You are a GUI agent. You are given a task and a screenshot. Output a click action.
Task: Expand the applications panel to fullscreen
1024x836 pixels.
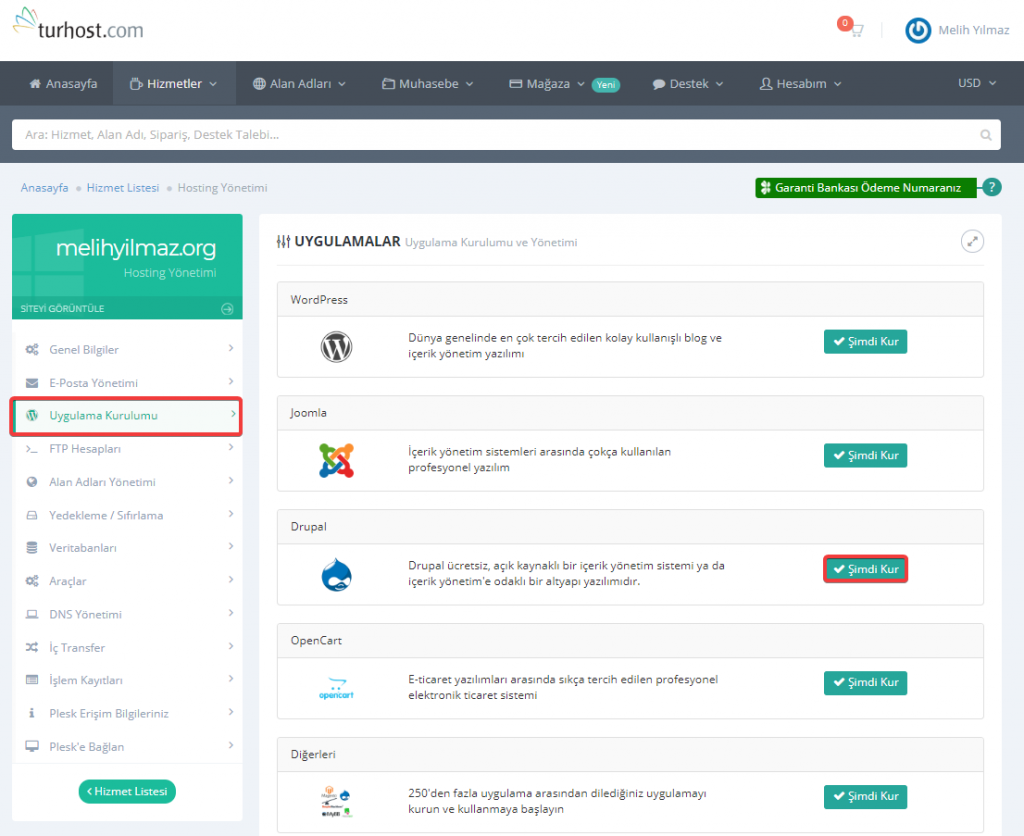coord(972,241)
